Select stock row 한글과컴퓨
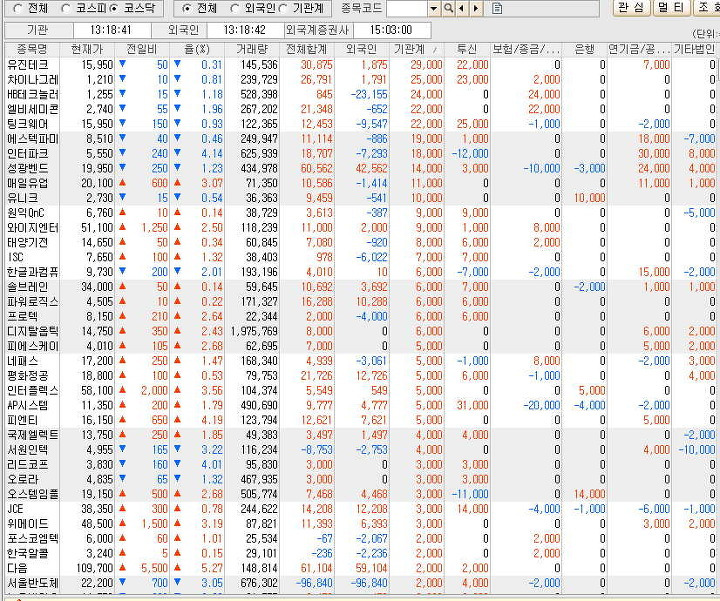 click(x=360, y=272)
